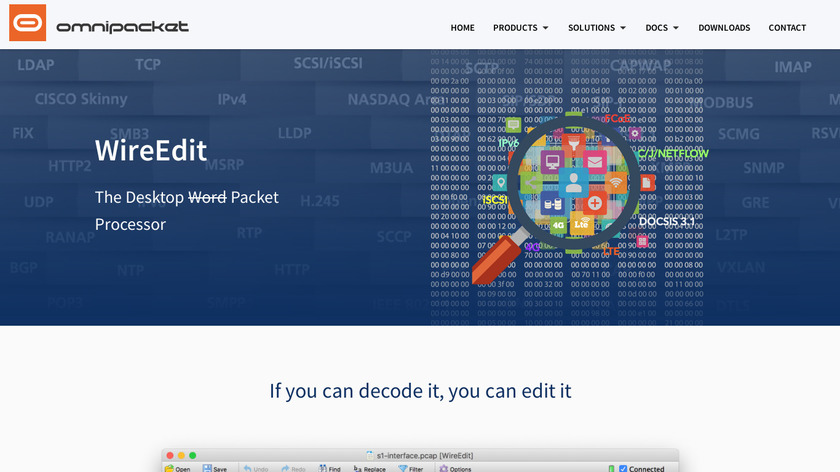Click 'If you can decode it' heading
Screen dimensions: 840x472
click(x=421, y=391)
